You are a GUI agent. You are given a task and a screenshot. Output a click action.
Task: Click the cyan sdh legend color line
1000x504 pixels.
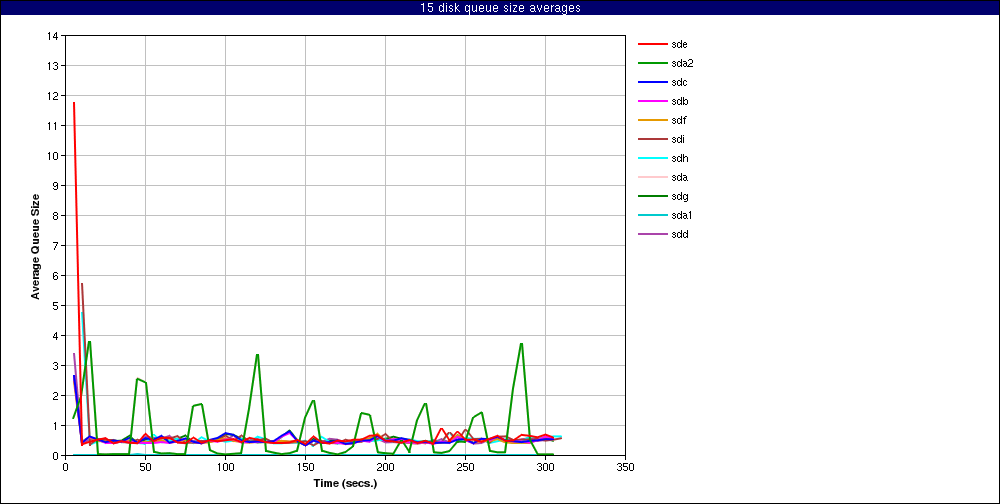pyautogui.click(x=652, y=159)
